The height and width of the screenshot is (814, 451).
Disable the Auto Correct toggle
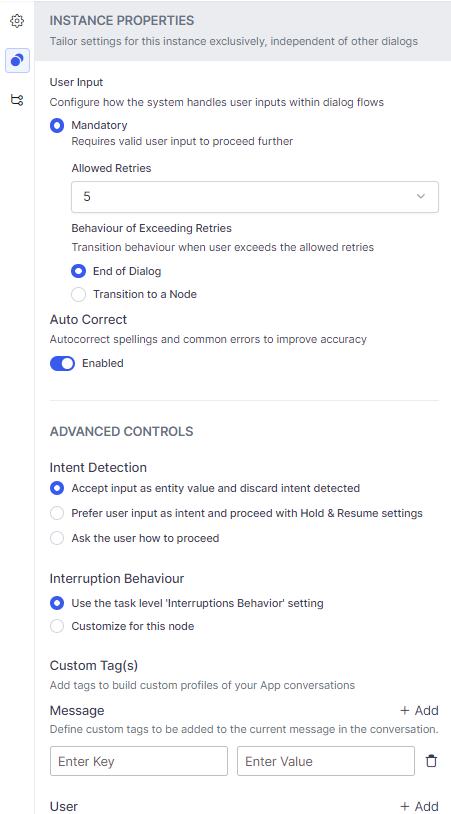coord(62,363)
